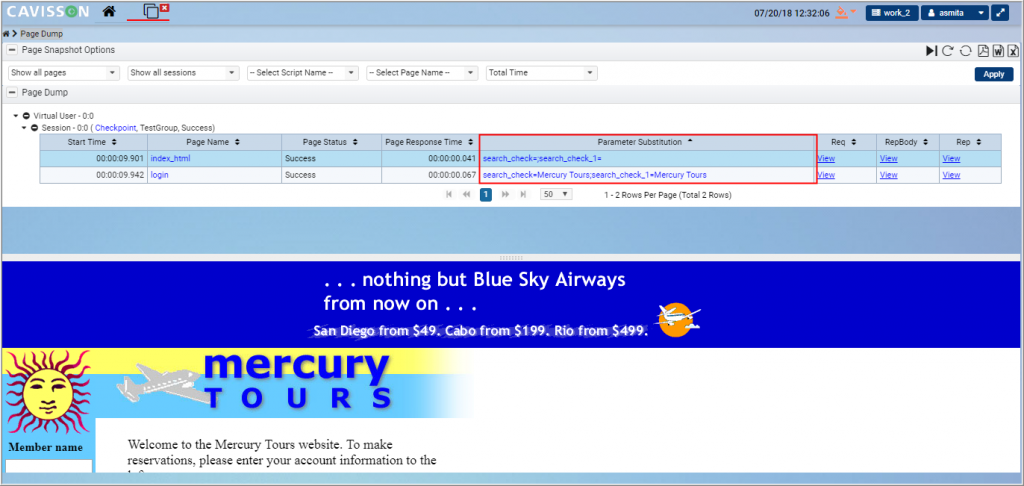The width and height of the screenshot is (1024, 486).
Task: Click the 00:00:00.067 response time cell
Action: point(430,175)
